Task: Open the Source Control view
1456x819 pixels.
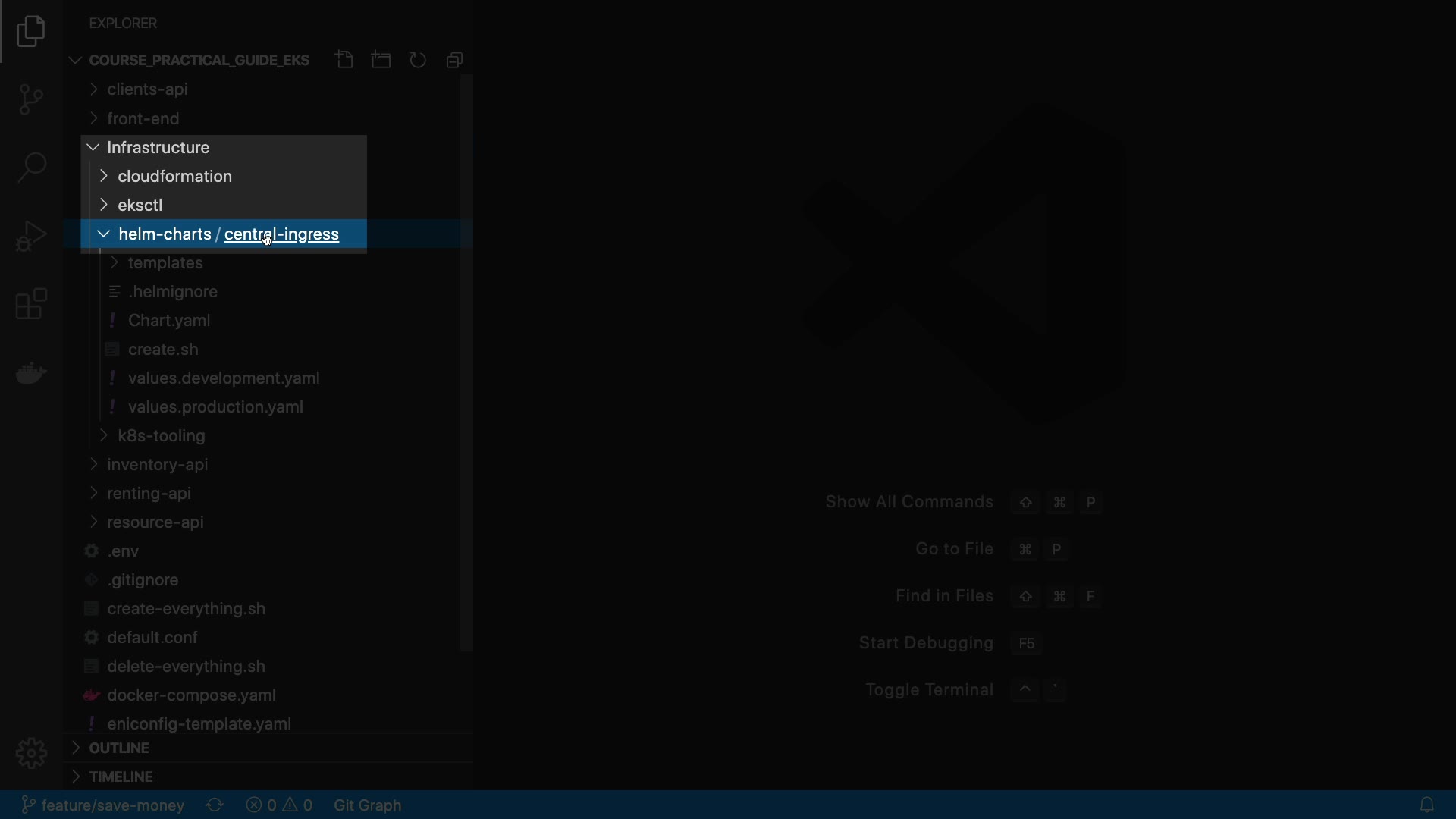Action: (x=31, y=99)
